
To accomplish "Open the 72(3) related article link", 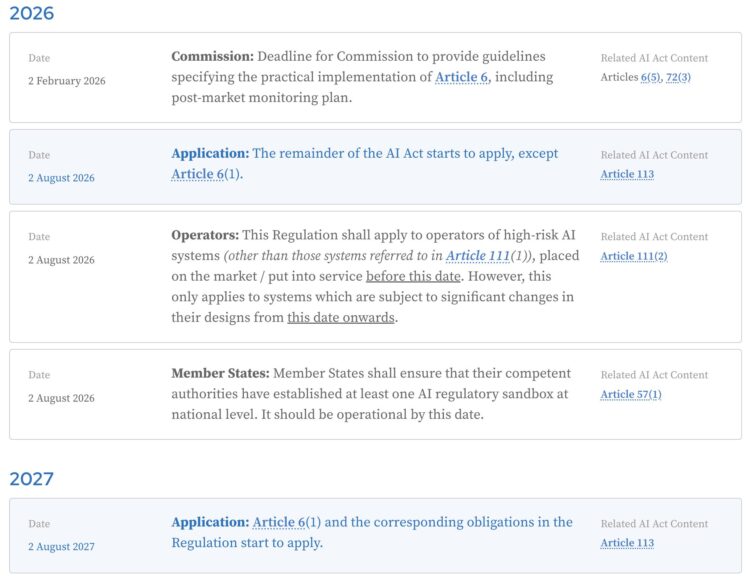I will pyautogui.click(x=678, y=77).
